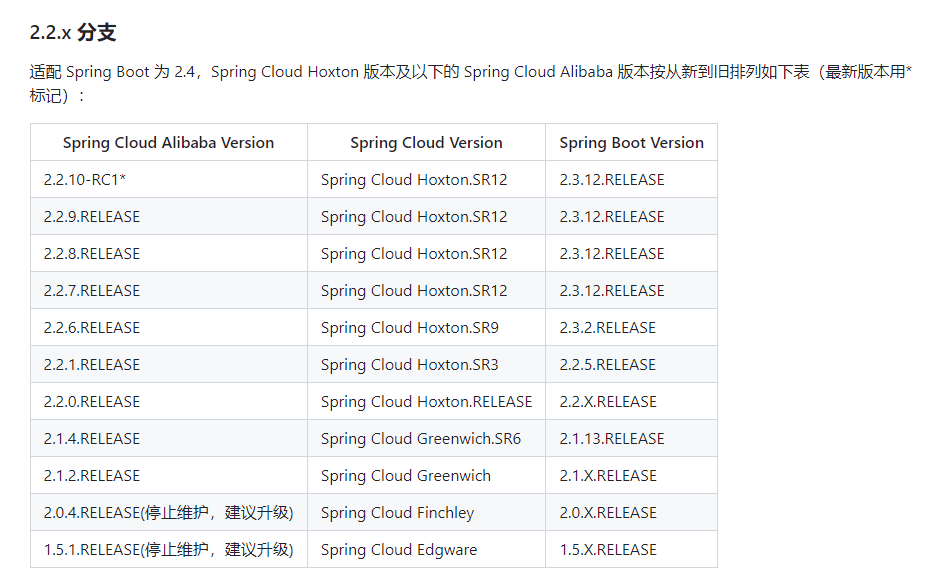Click "Spring Cloud Hoxton.SR12" in the 2.2.8.RELEASE row
946x588 pixels.
pyautogui.click(x=426, y=253)
